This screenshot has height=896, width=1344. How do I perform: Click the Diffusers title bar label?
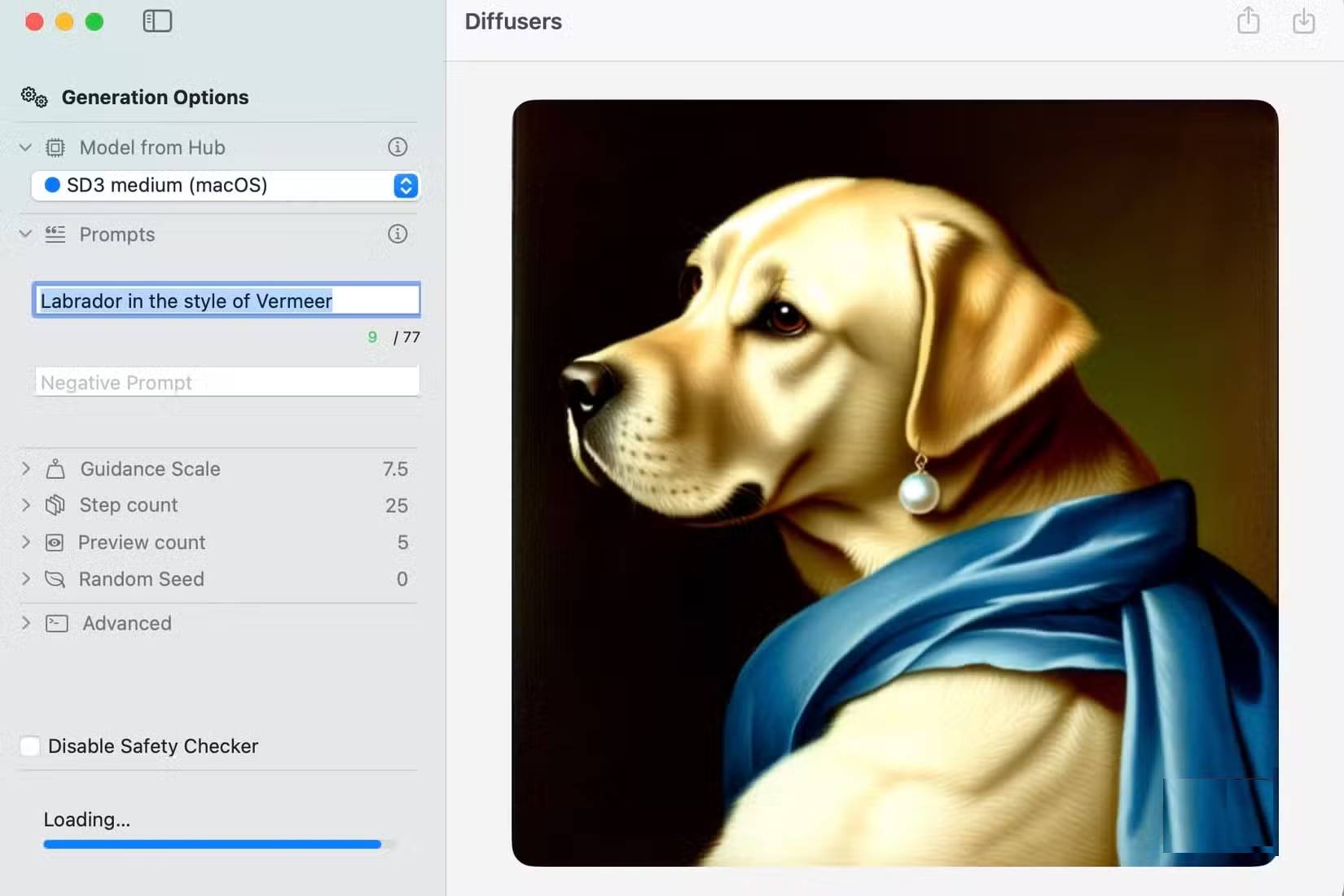pyautogui.click(x=513, y=22)
